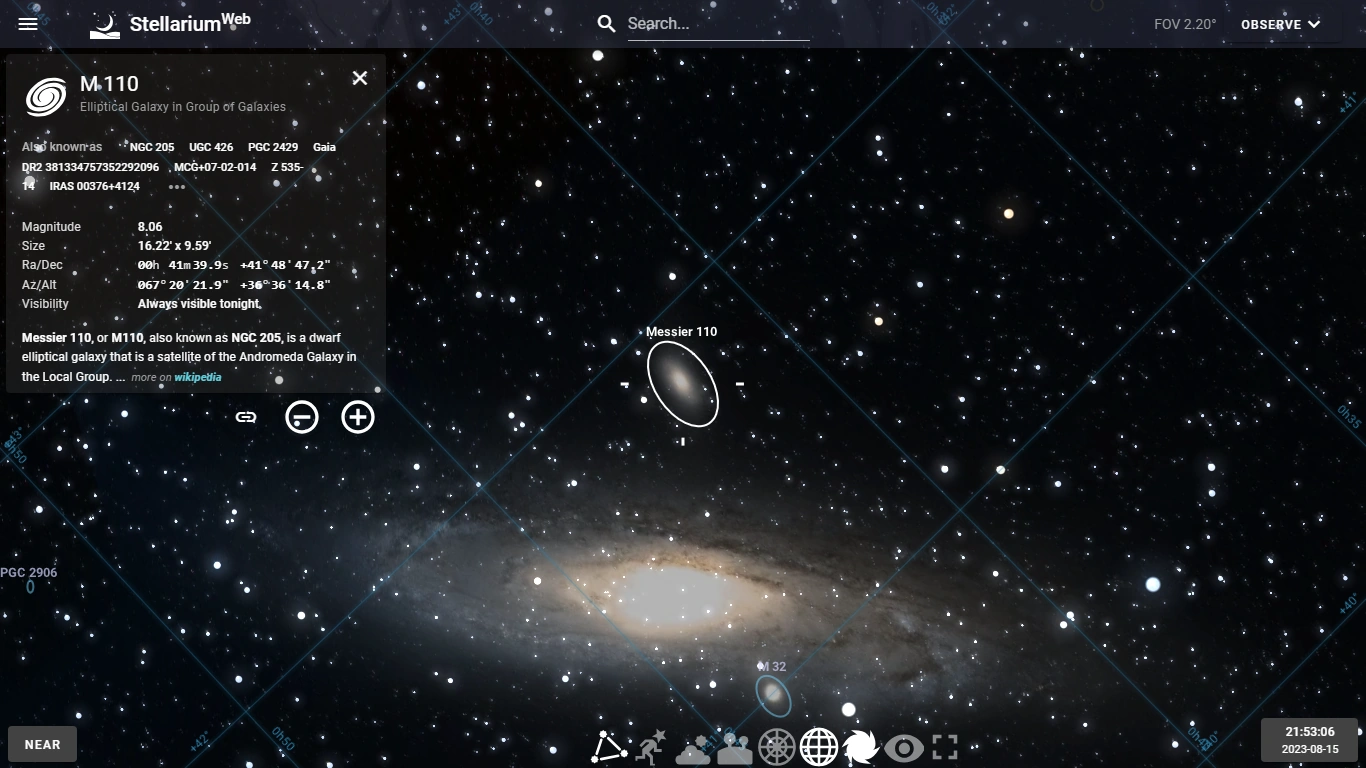
Task: Click the PGC 2429 alternate name
Action: tap(273, 147)
